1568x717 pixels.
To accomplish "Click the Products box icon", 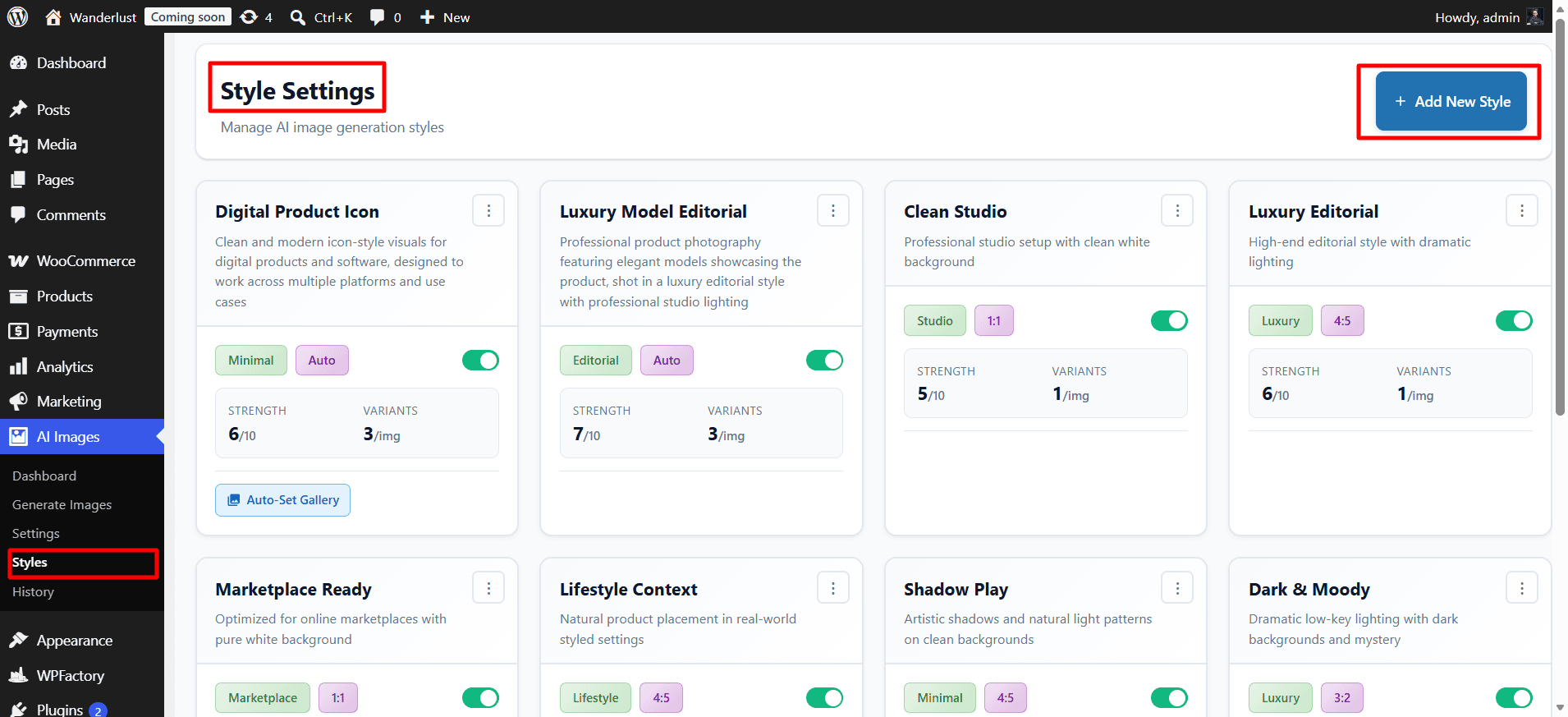I will [x=18, y=296].
